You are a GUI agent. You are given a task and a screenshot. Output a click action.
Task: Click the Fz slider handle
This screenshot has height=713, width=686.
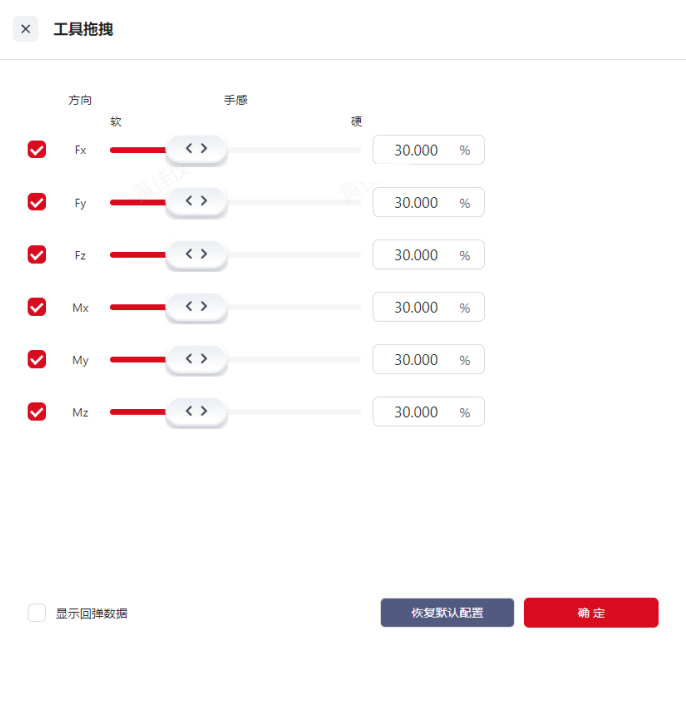point(196,254)
